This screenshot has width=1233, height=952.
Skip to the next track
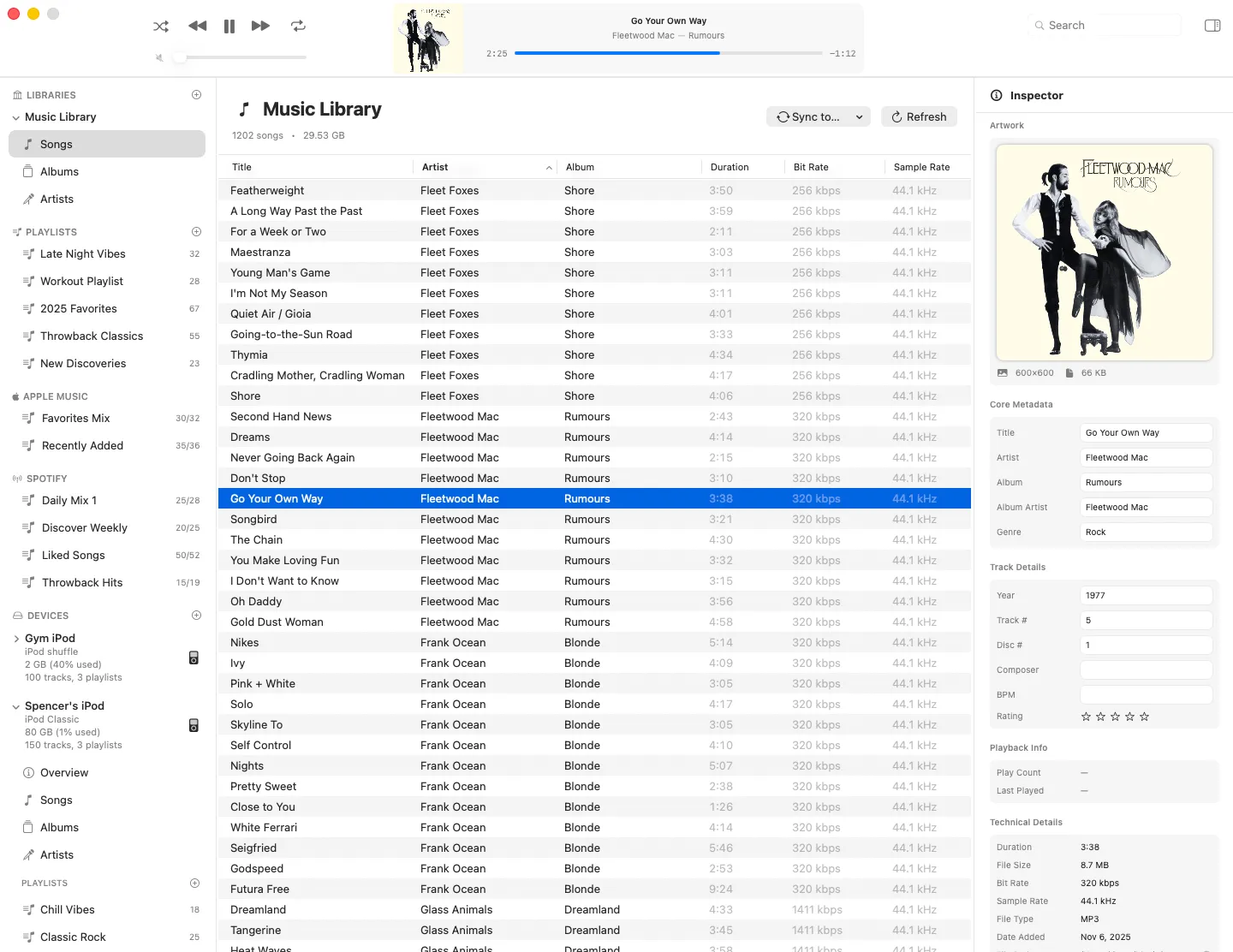pyautogui.click(x=260, y=27)
